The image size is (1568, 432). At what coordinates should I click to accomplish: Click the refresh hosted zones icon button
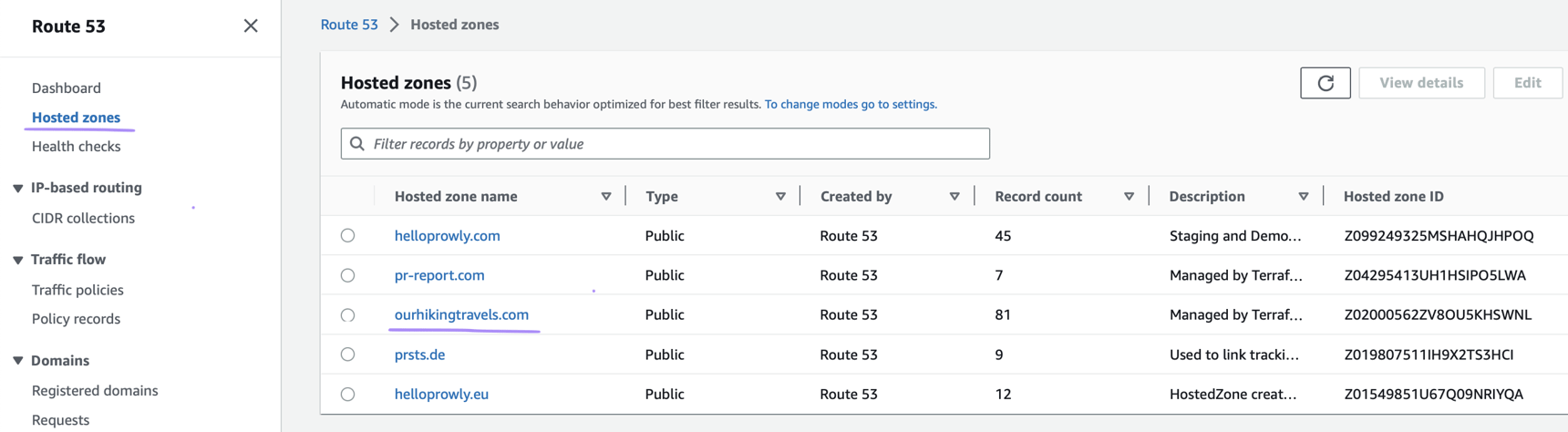[x=1325, y=83]
